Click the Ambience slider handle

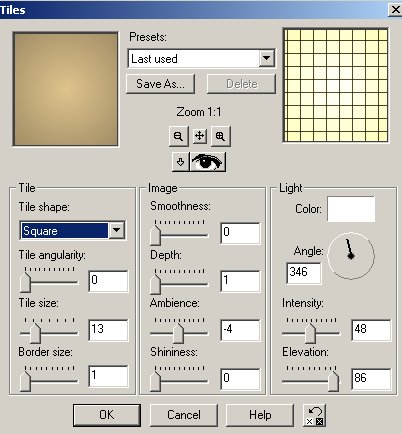pos(178,333)
